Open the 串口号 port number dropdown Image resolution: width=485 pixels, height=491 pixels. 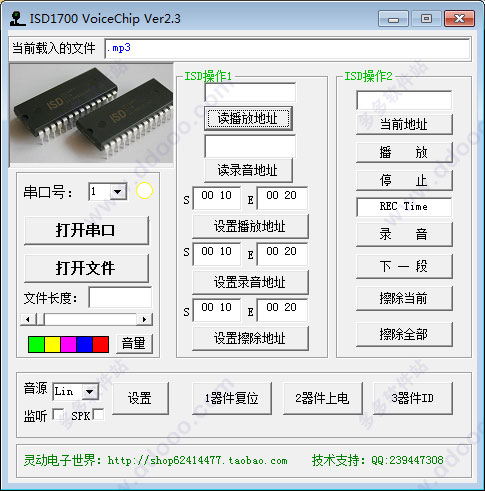118,192
